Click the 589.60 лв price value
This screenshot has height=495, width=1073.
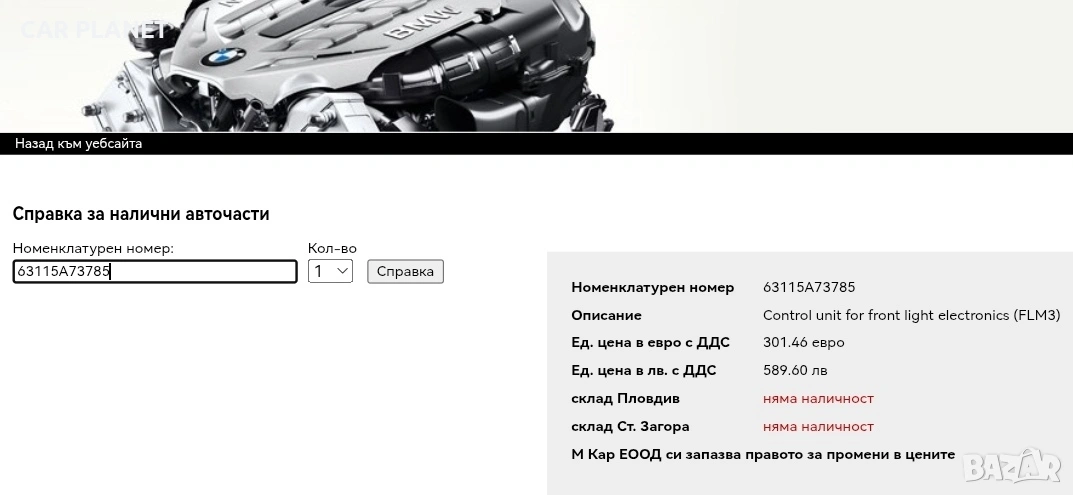pos(795,370)
